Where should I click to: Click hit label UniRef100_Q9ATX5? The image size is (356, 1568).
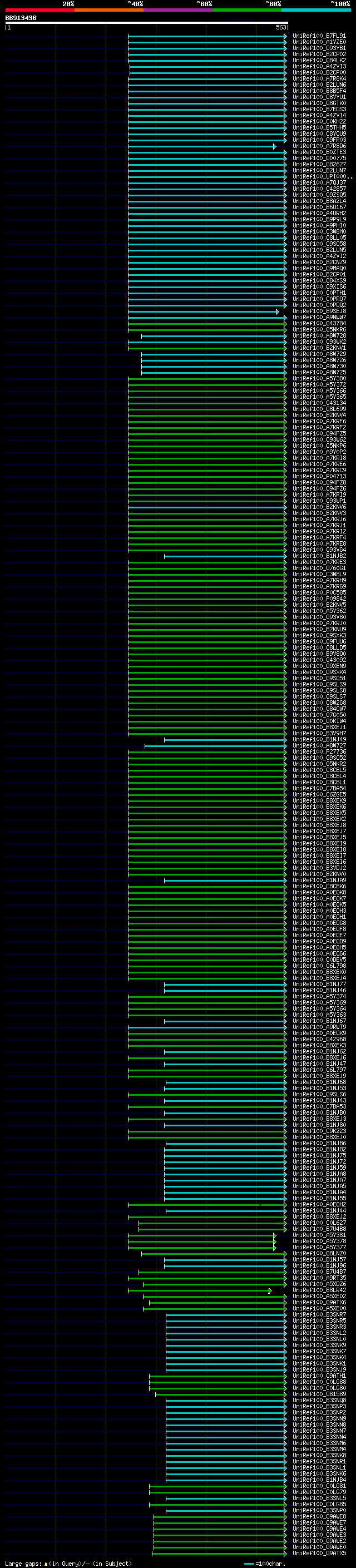(x=319, y=1554)
